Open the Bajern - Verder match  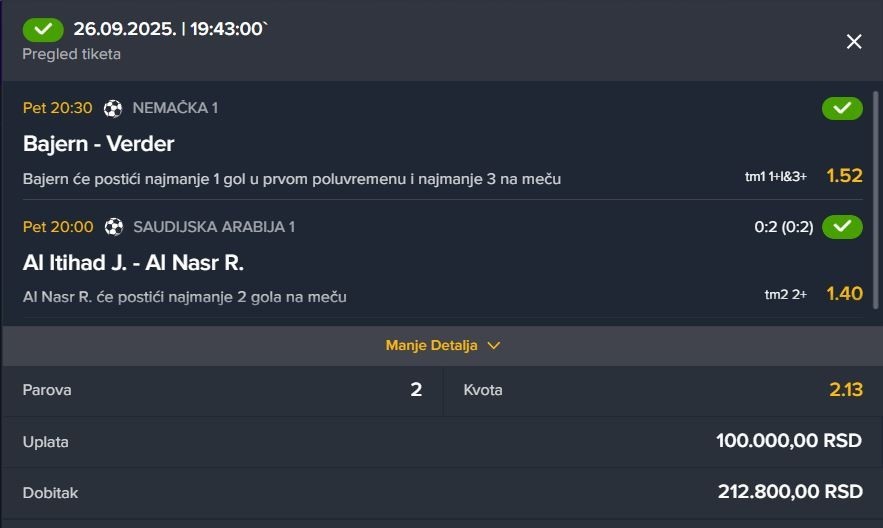pos(99,144)
